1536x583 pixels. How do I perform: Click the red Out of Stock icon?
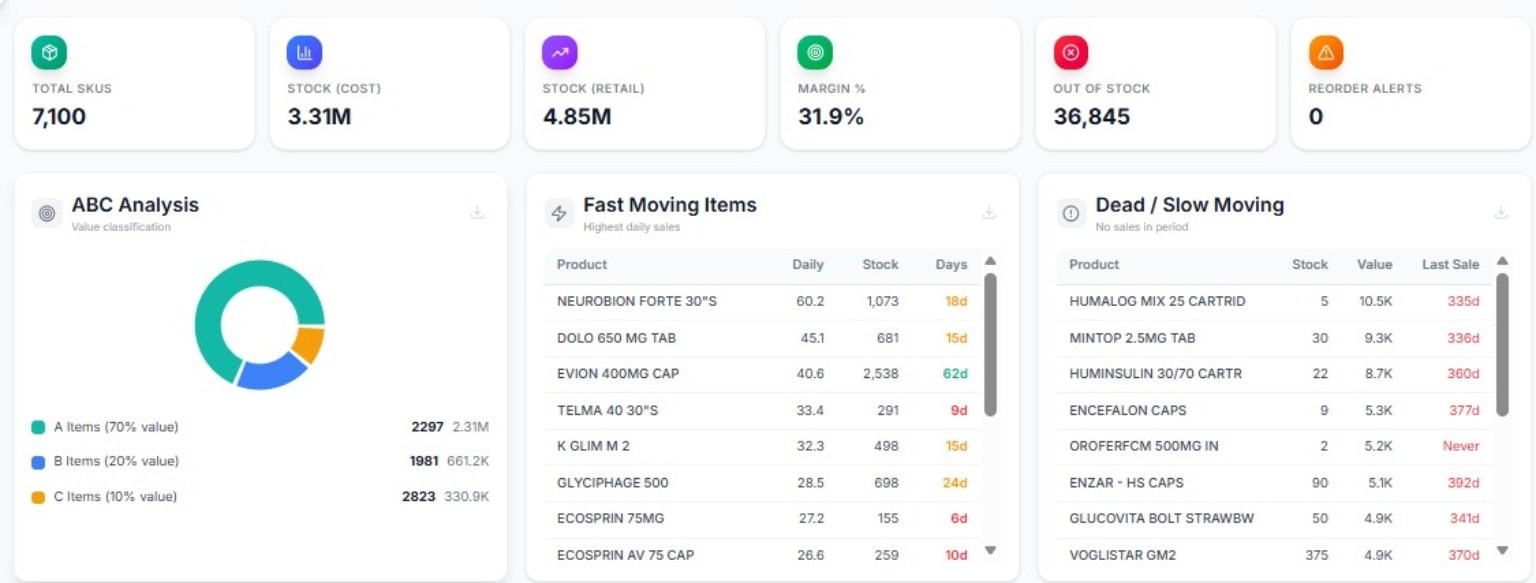click(1071, 52)
